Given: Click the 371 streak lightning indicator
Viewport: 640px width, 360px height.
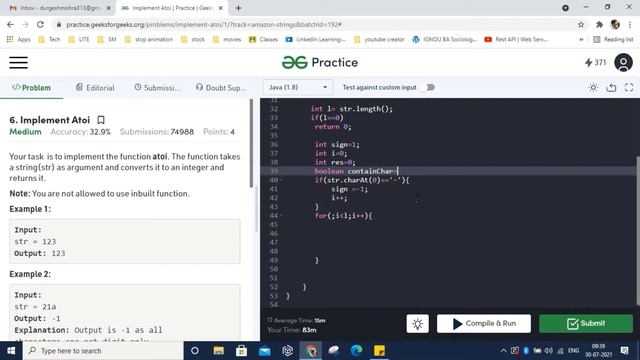Looking at the screenshot, I should (x=596, y=62).
